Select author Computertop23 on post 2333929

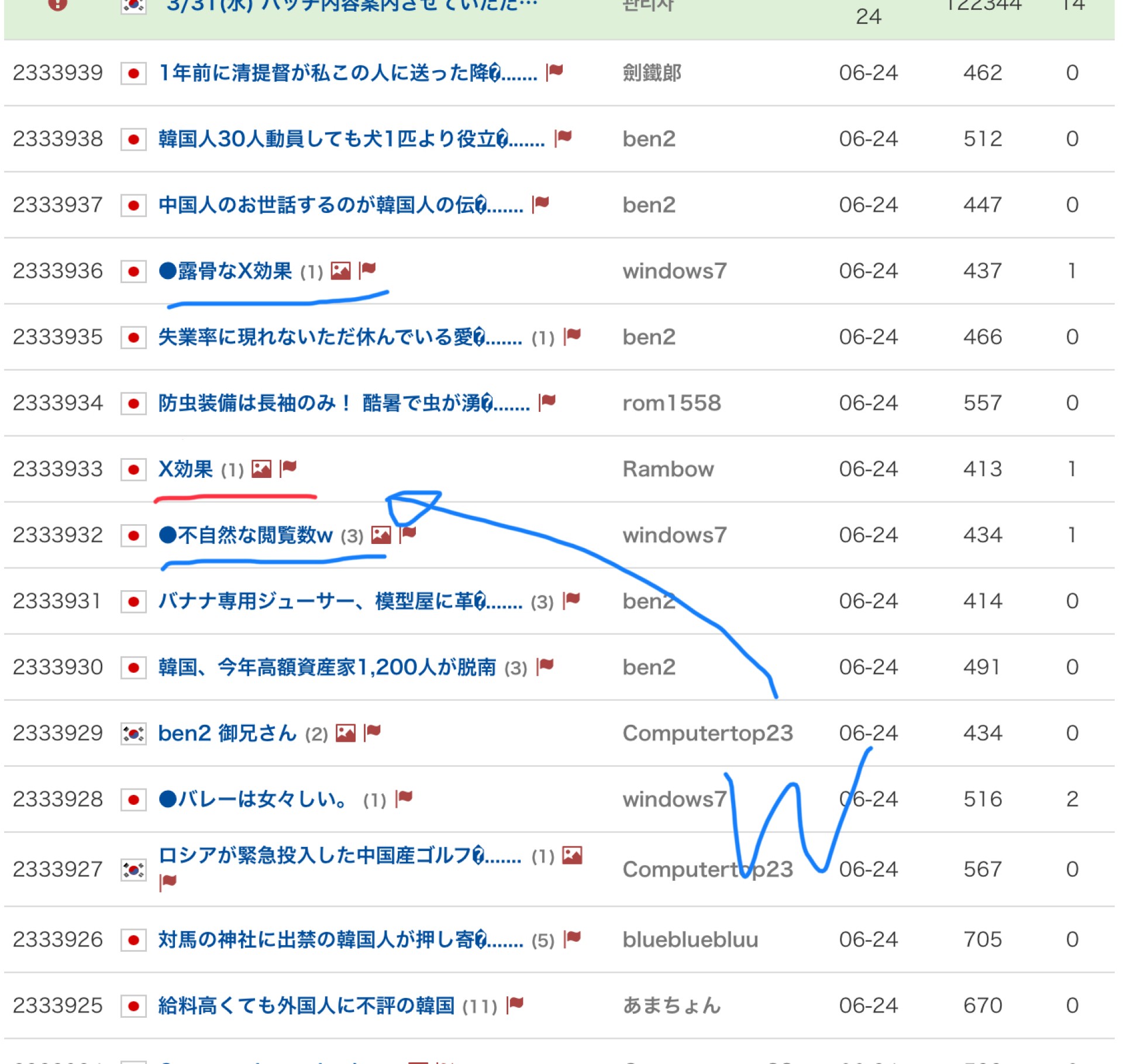click(708, 734)
